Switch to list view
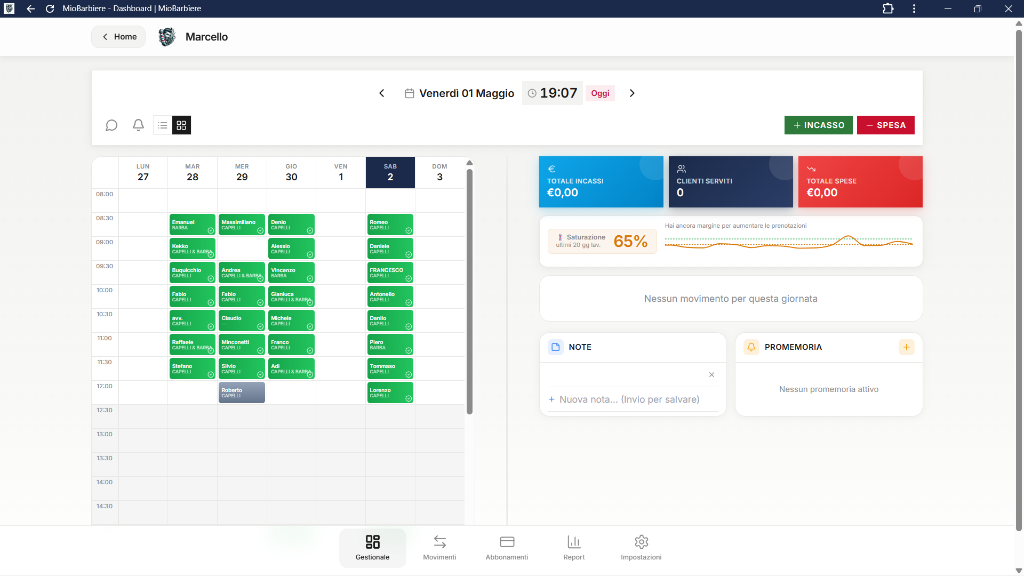Image resolution: width=1024 pixels, height=576 pixels. 163,125
